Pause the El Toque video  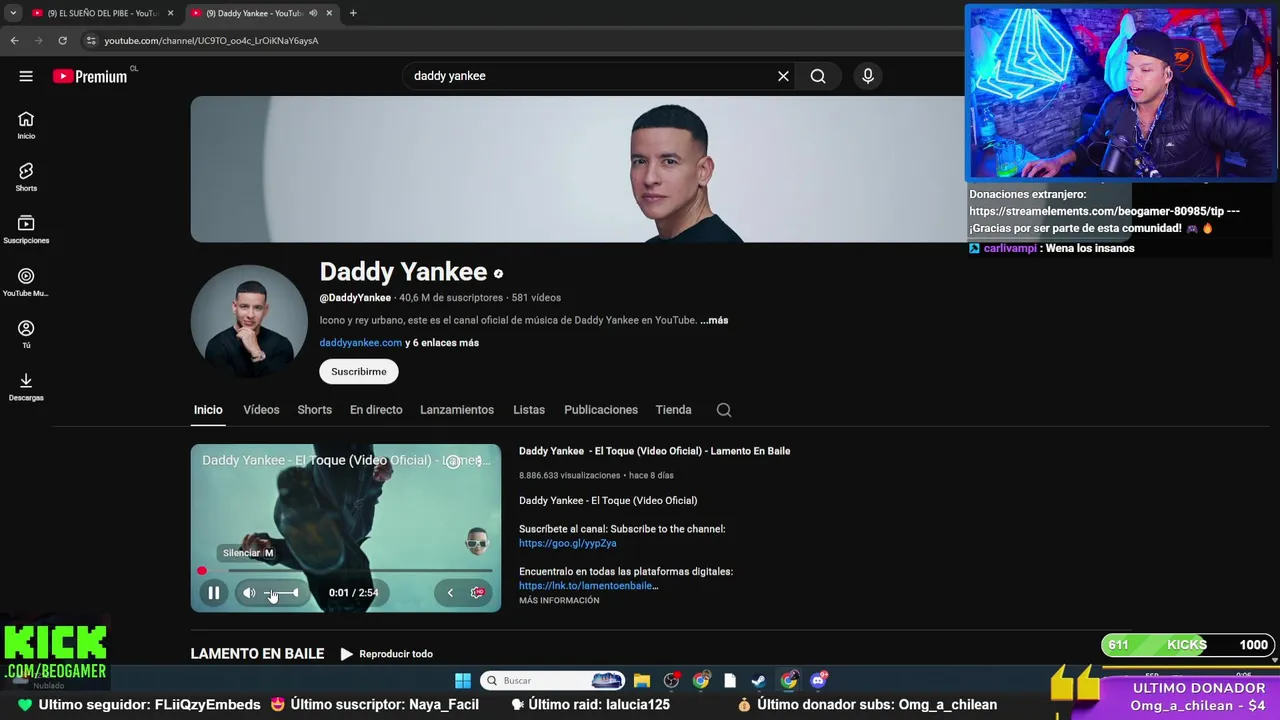point(213,593)
